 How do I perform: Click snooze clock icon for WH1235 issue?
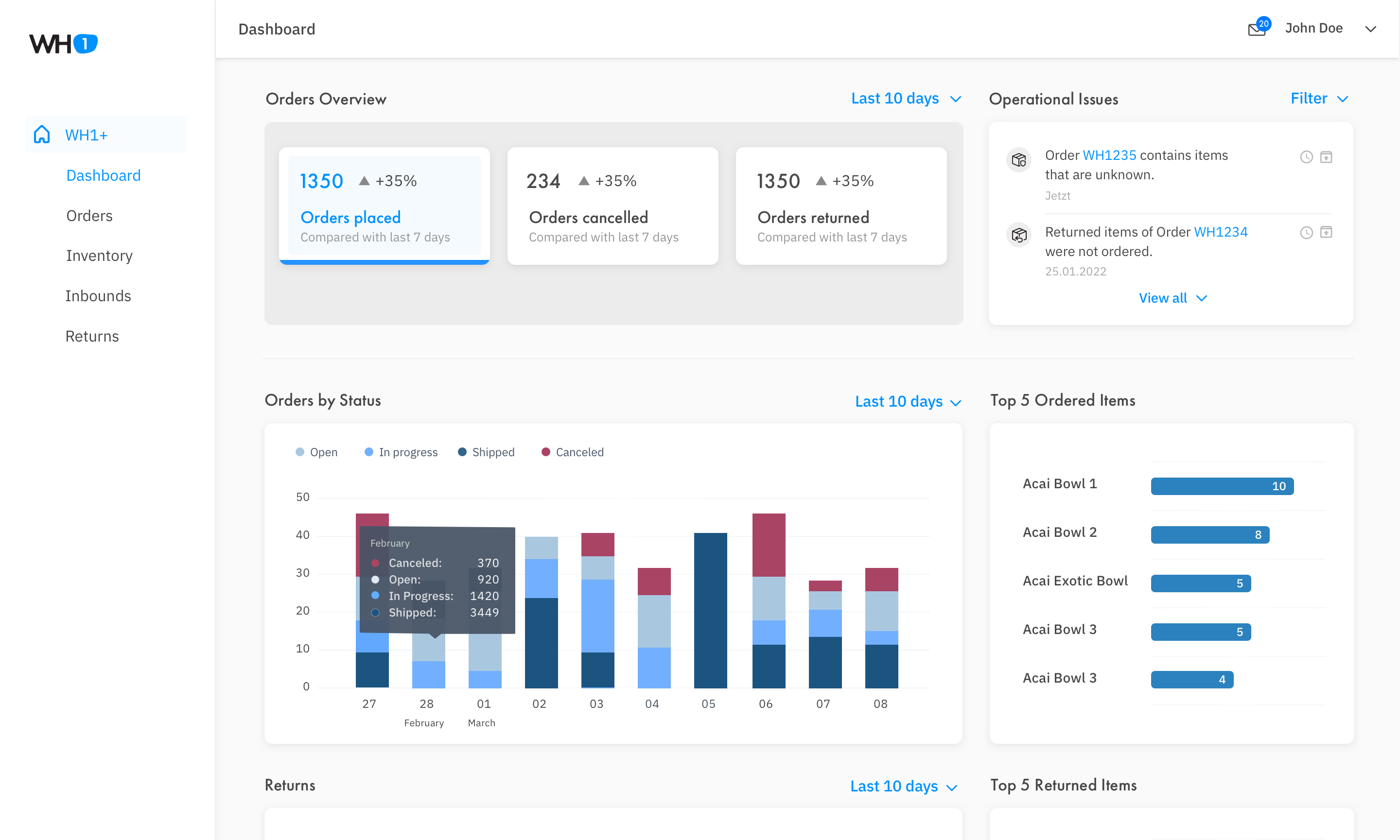click(x=1306, y=157)
